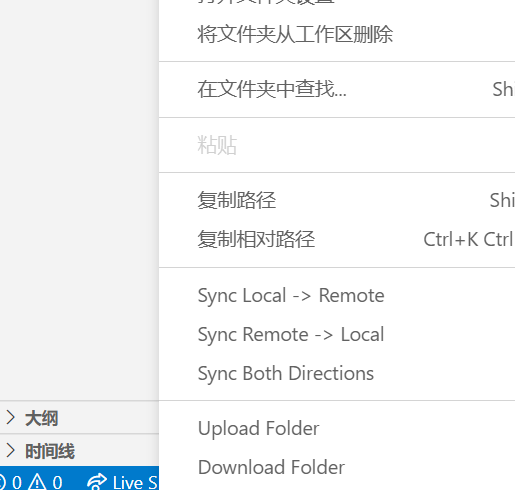515x490 pixels.
Task: Expand the 时间线 timeline chevron
Action: (11, 450)
